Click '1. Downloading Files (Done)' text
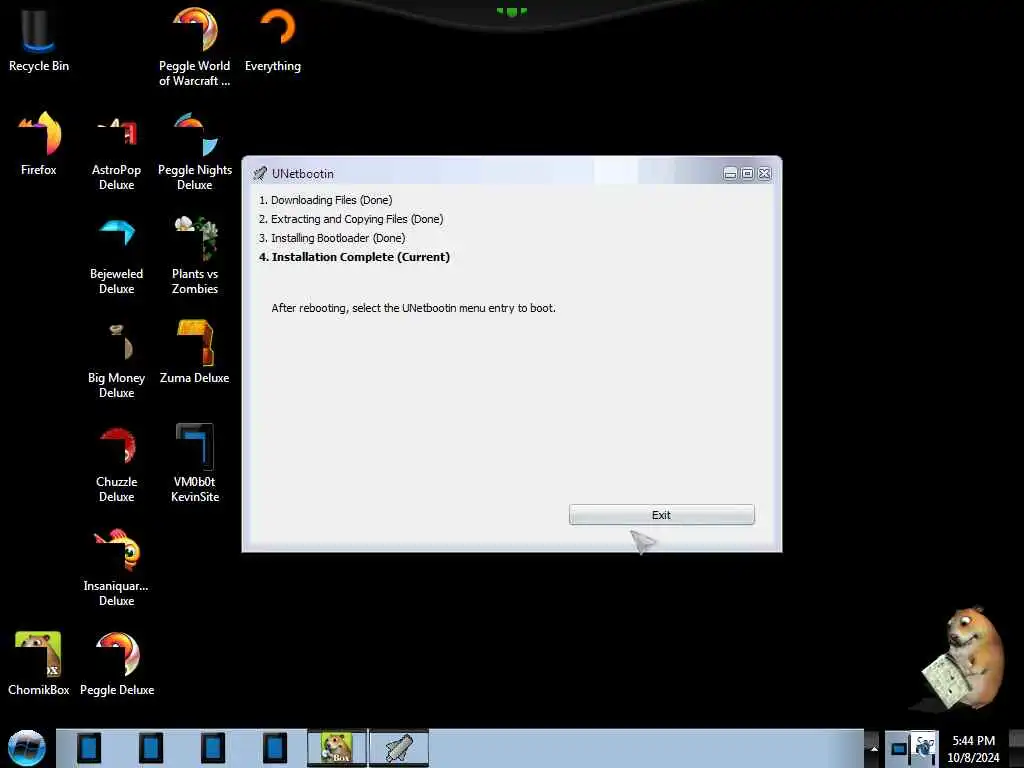This screenshot has width=1024, height=768. click(x=325, y=200)
